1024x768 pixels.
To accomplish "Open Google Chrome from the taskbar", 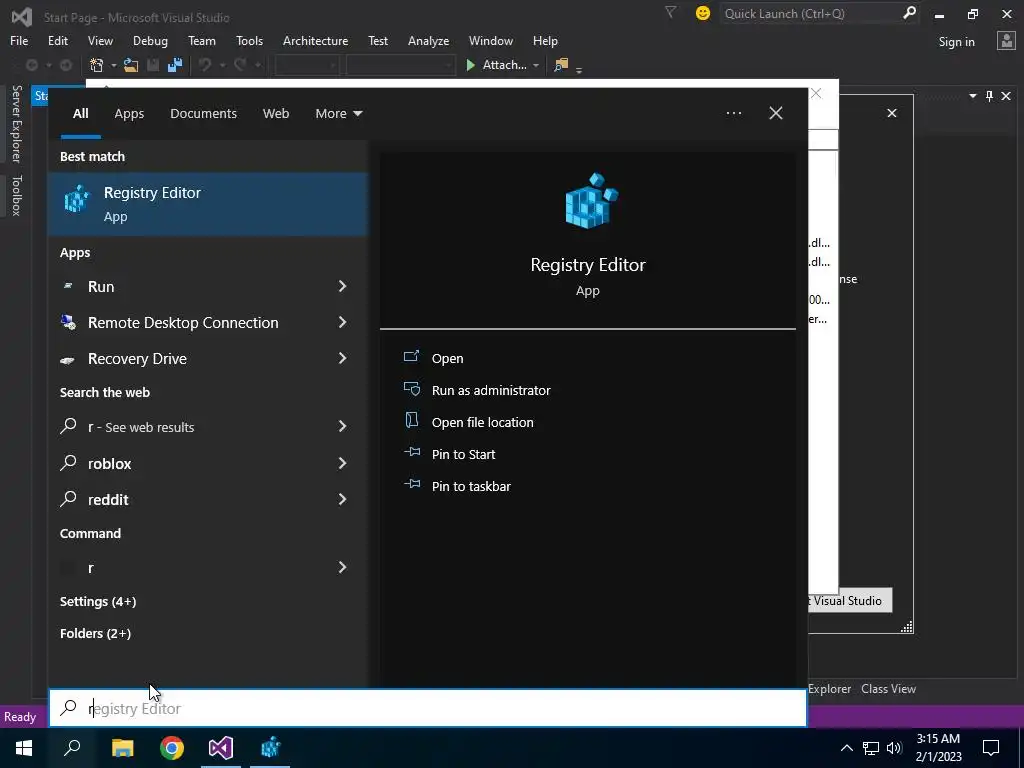I will pyautogui.click(x=172, y=747).
